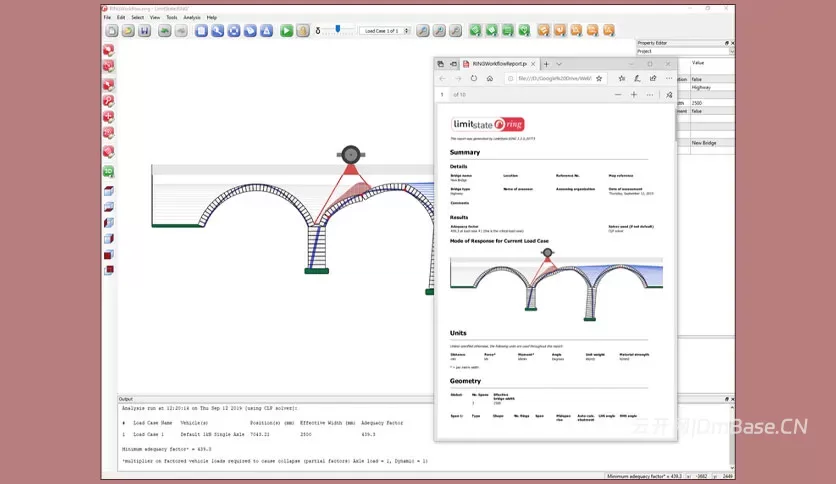Click the blue four-arrows toolbar icon
Screen dimensions: 836x484
234,31
